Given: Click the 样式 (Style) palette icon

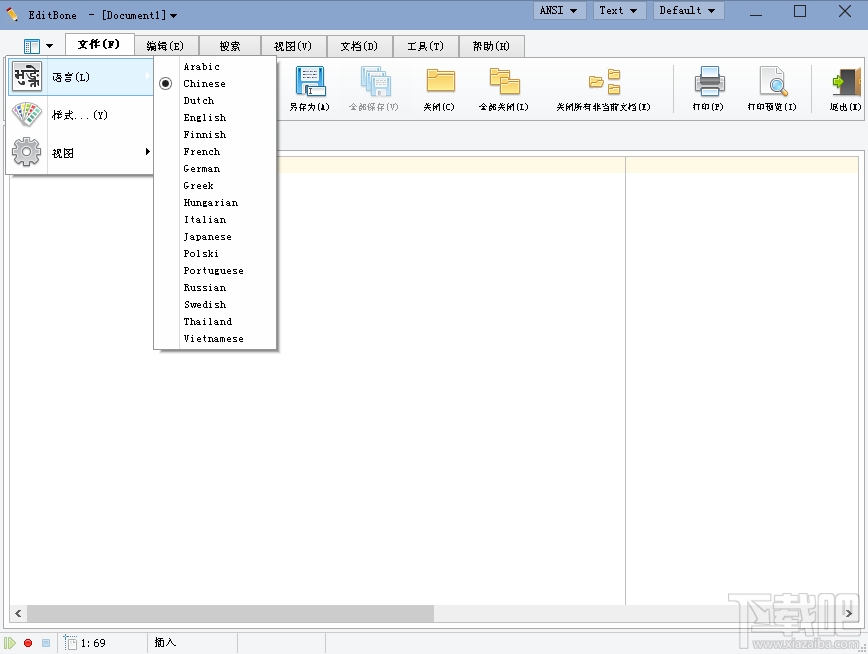Looking at the screenshot, I should coord(25,113).
